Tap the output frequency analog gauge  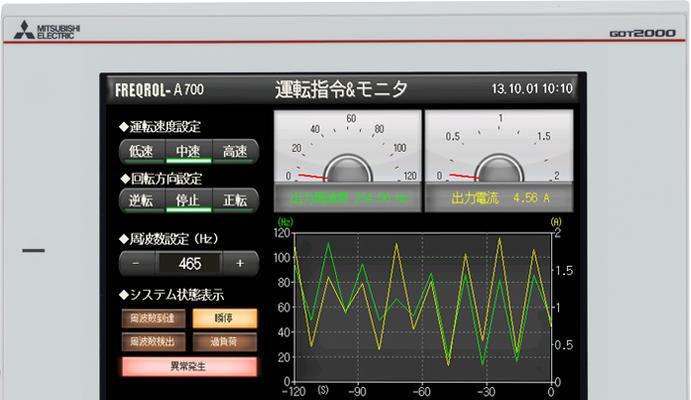click(x=348, y=146)
